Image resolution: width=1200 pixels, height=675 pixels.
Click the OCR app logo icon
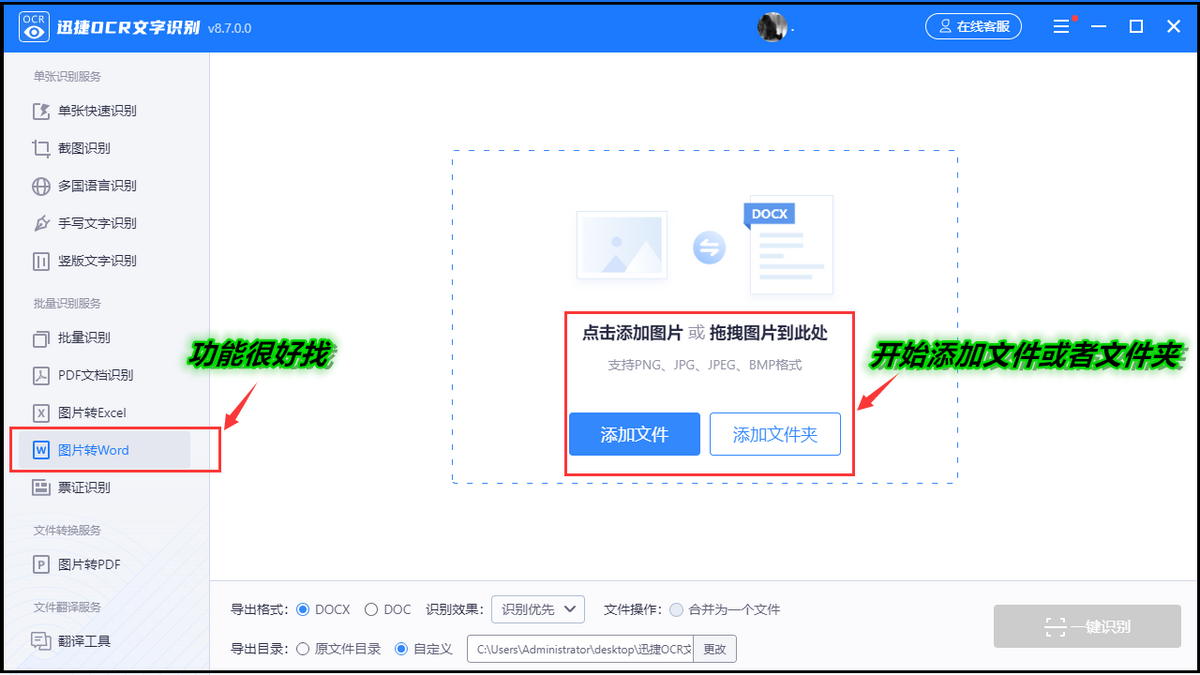click(x=35, y=27)
